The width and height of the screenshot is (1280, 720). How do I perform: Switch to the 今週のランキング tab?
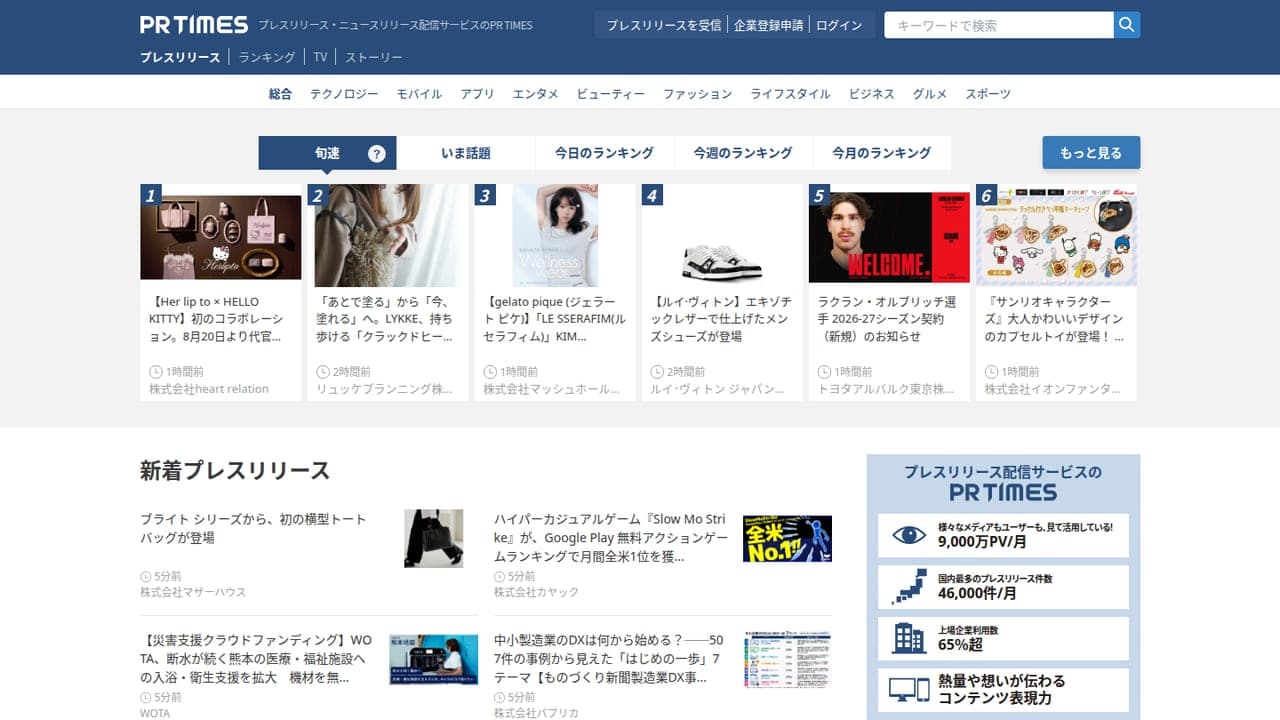(743, 153)
